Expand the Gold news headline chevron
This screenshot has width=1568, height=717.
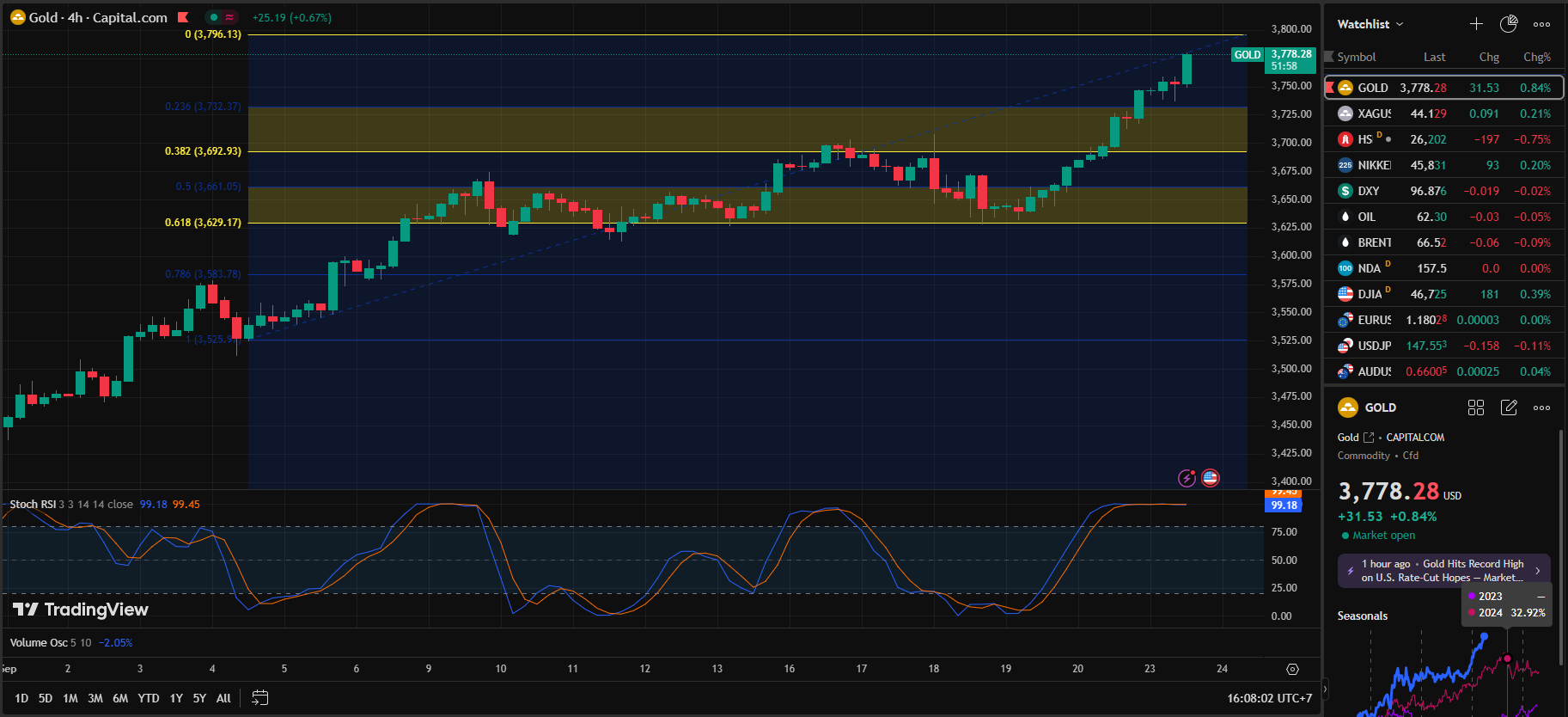[1537, 571]
